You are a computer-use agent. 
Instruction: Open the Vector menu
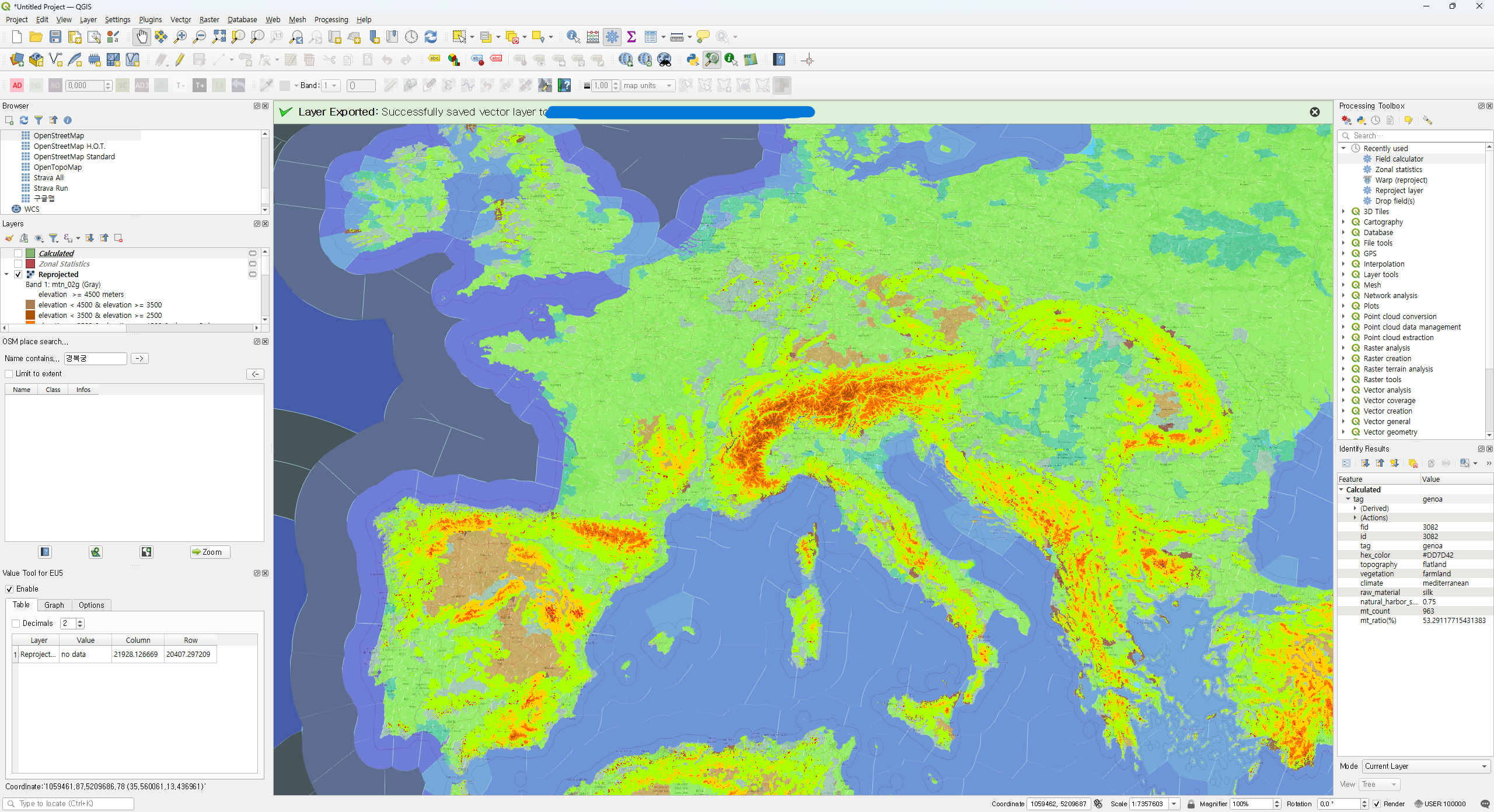click(x=180, y=19)
